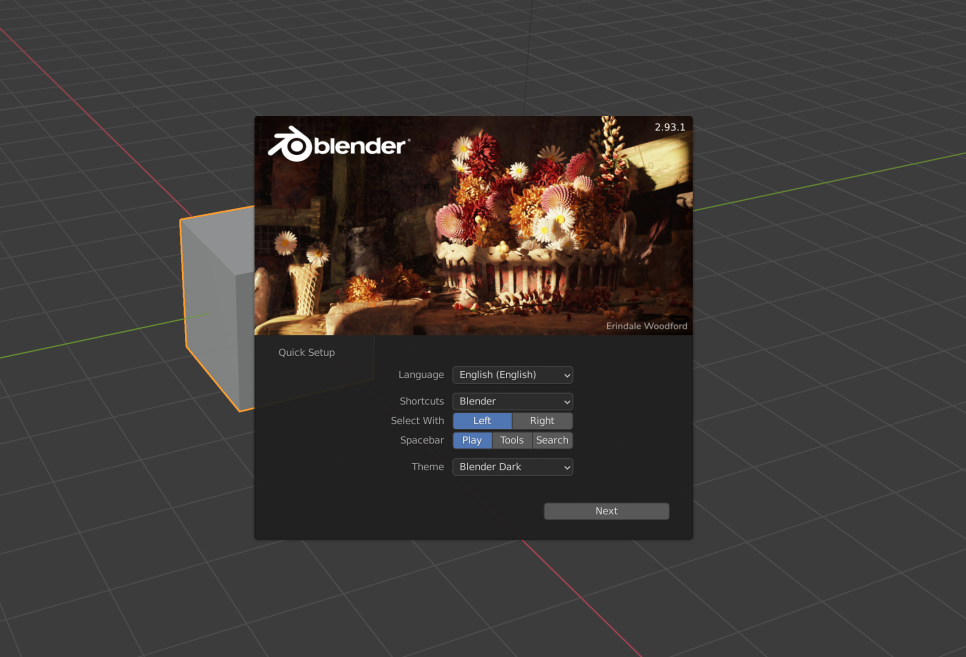Click the Select With label
Image resolution: width=966 pixels, height=657 pixels.
[417, 421]
